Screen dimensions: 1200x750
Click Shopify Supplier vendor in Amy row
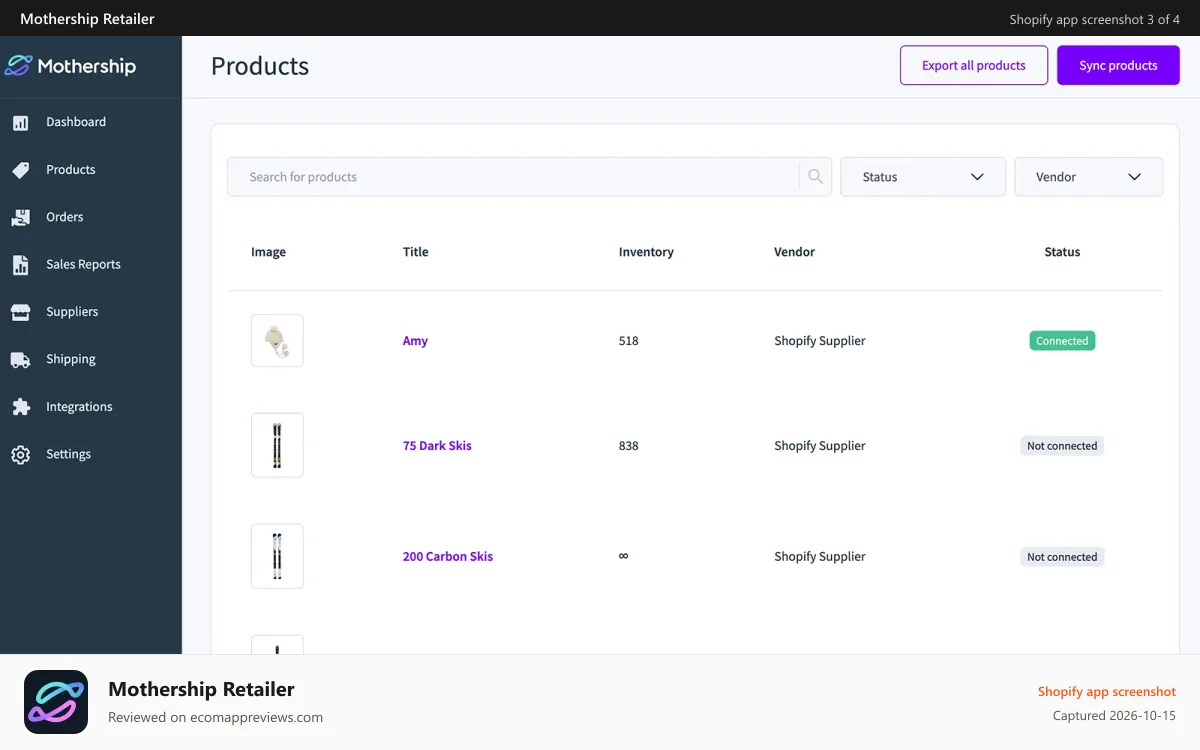coord(820,341)
